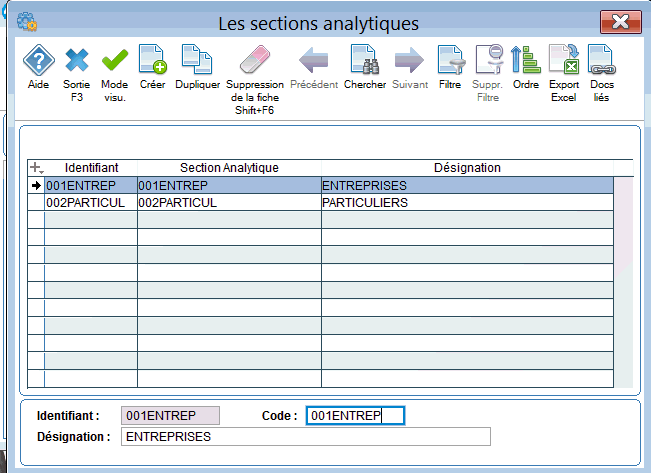
Task: Click the Code input field
Action: 355,416
